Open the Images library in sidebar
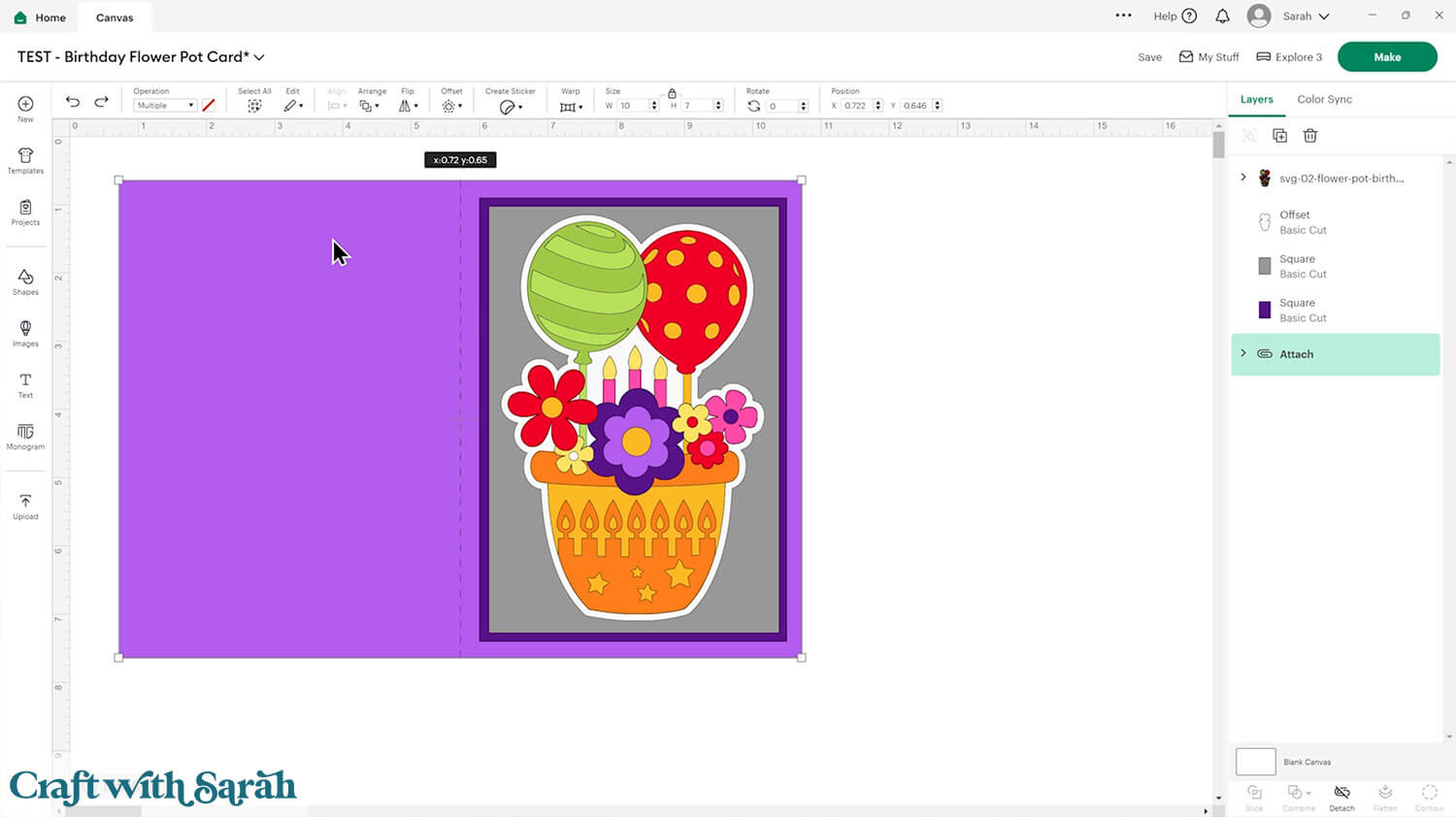Image resolution: width=1456 pixels, height=817 pixels. pyautogui.click(x=25, y=334)
